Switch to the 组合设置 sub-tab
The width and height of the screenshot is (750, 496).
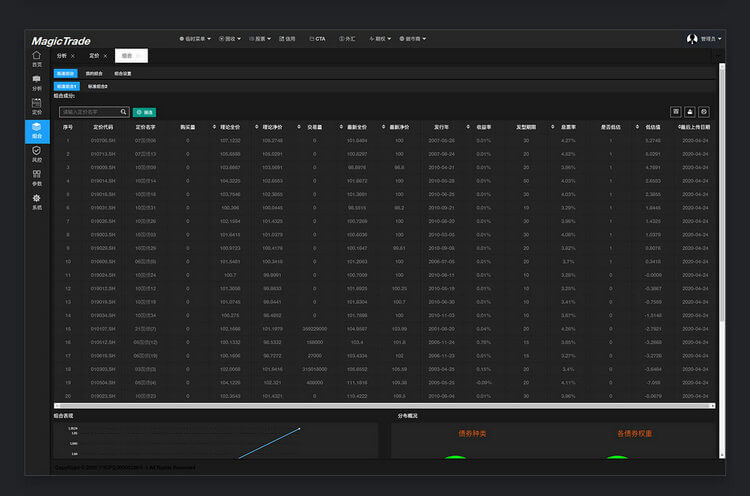pos(123,74)
